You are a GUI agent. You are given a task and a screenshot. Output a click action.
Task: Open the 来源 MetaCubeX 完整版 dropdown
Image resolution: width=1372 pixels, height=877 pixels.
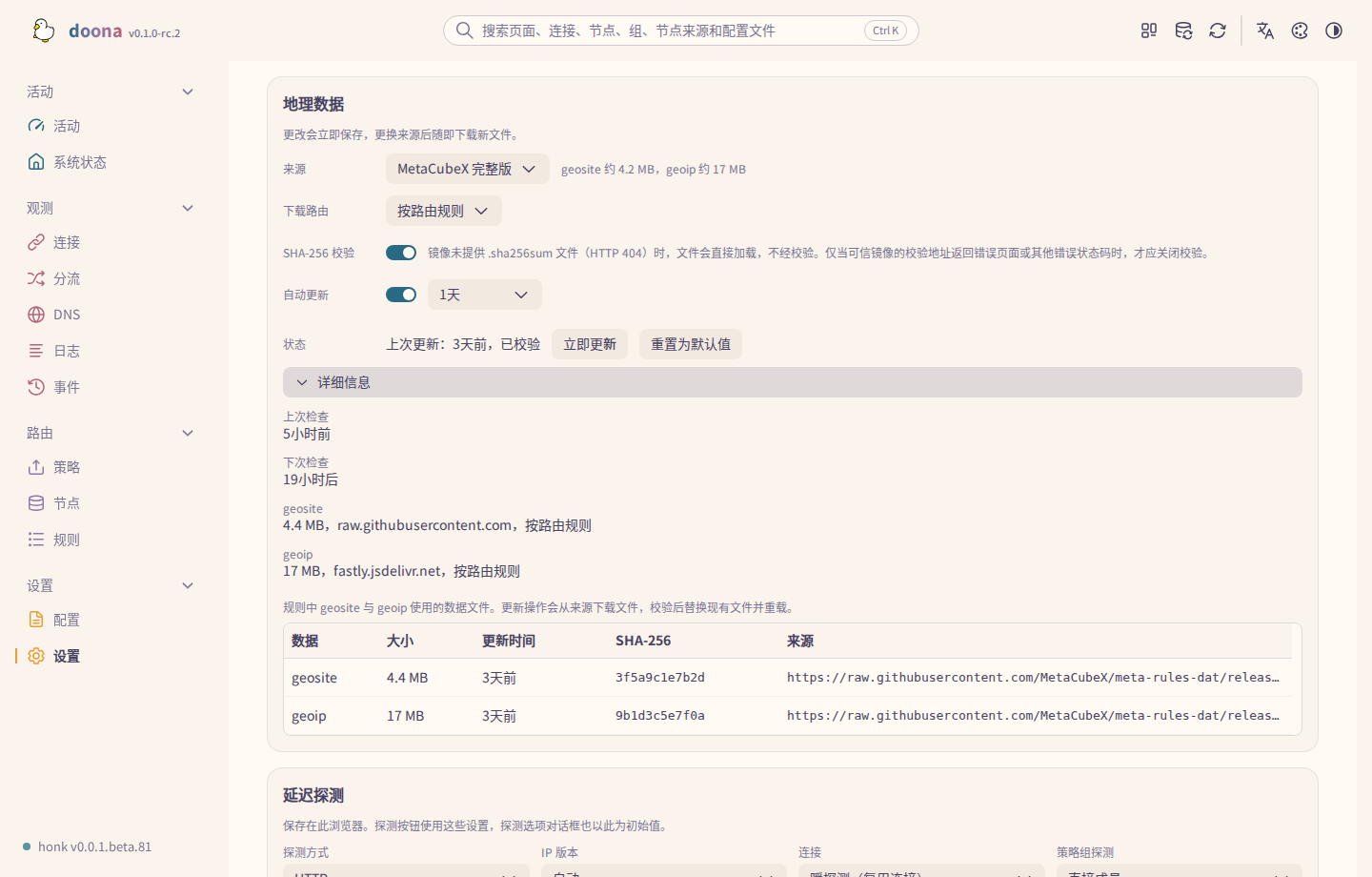(x=468, y=169)
